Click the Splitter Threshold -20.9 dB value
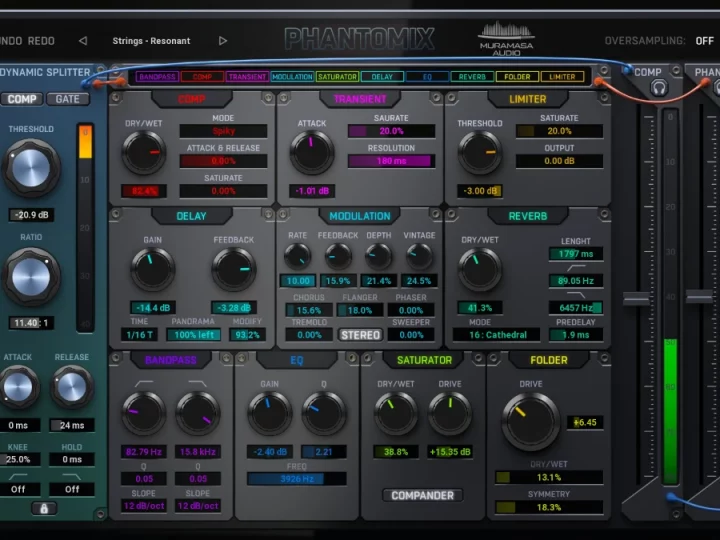 pos(31,214)
